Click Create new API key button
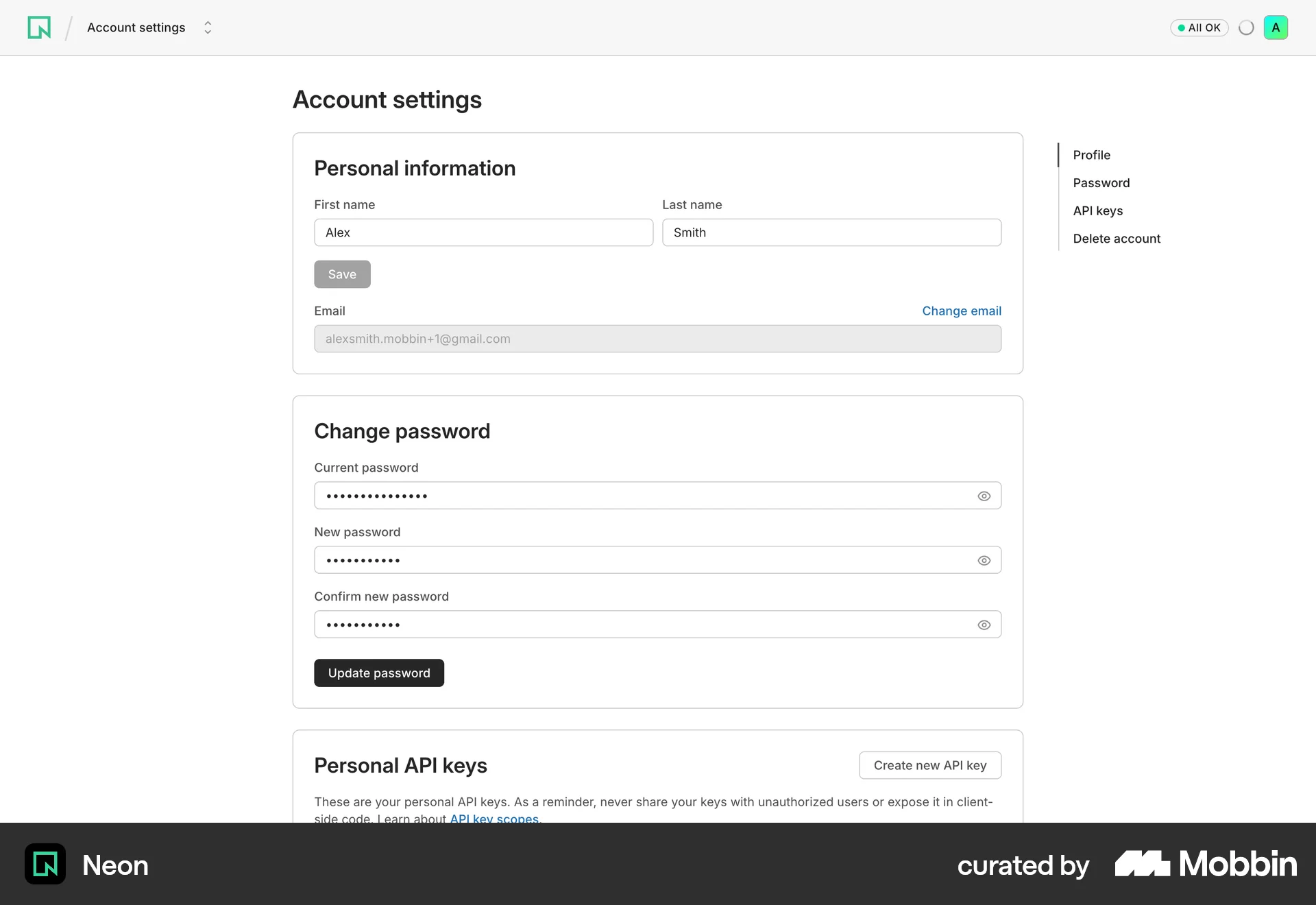Screen dimensions: 1316x905 pos(929,765)
